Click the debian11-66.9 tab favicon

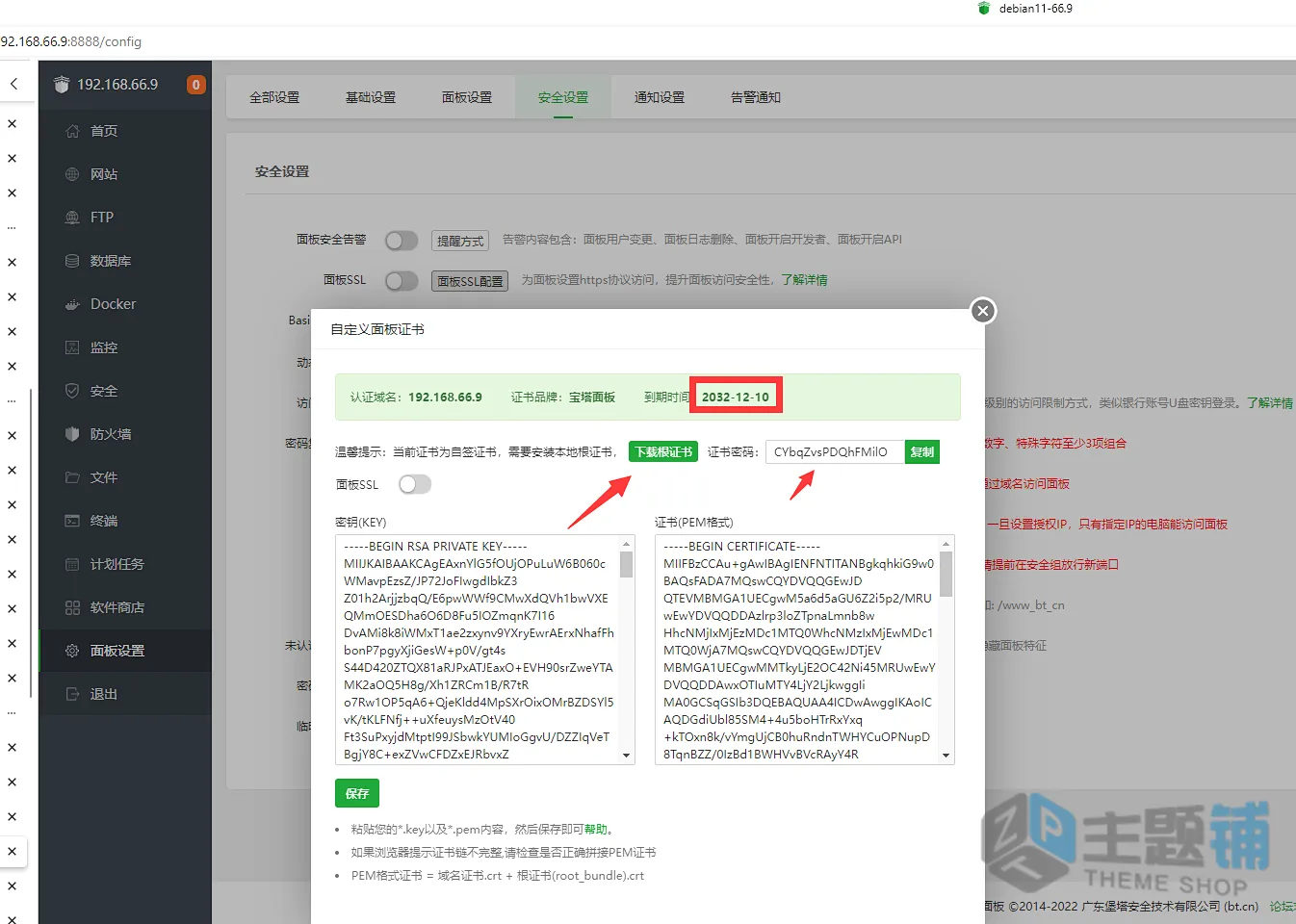pyautogui.click(x=984, y=9)
